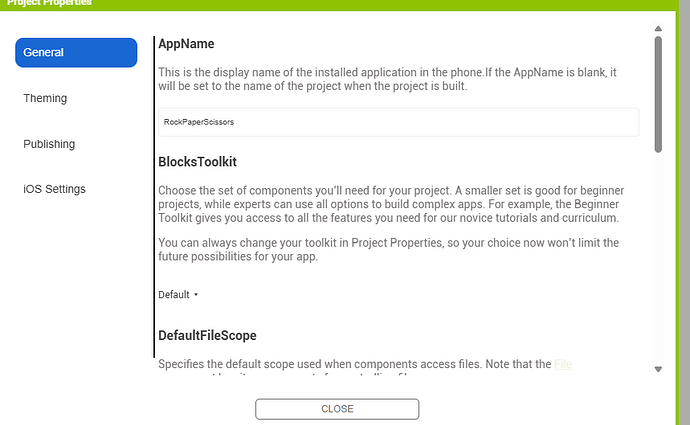Click the BlocksToolkit heading

click(x=197, y=161)
